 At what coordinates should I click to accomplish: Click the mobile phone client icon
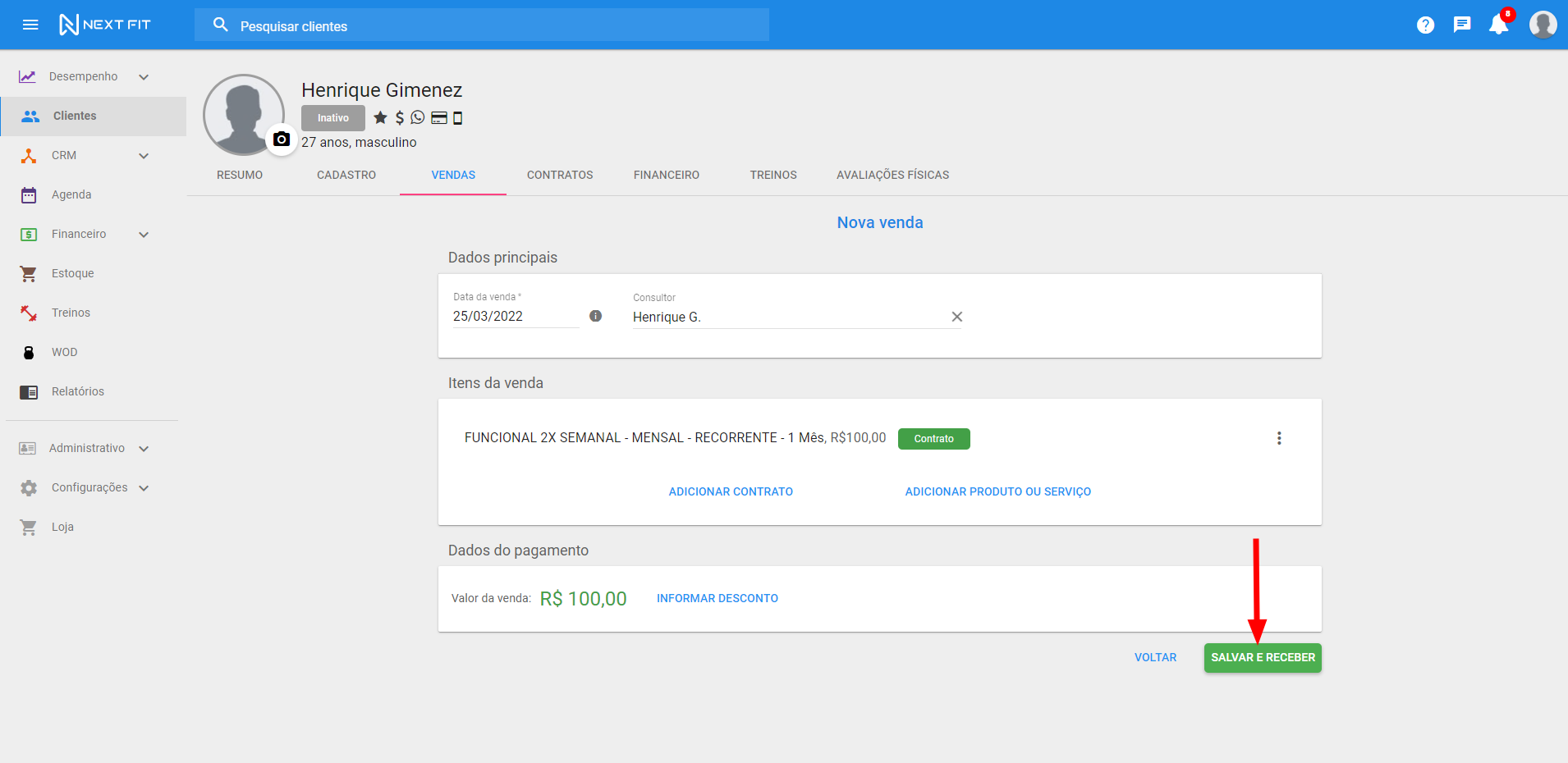click(458, 117)
